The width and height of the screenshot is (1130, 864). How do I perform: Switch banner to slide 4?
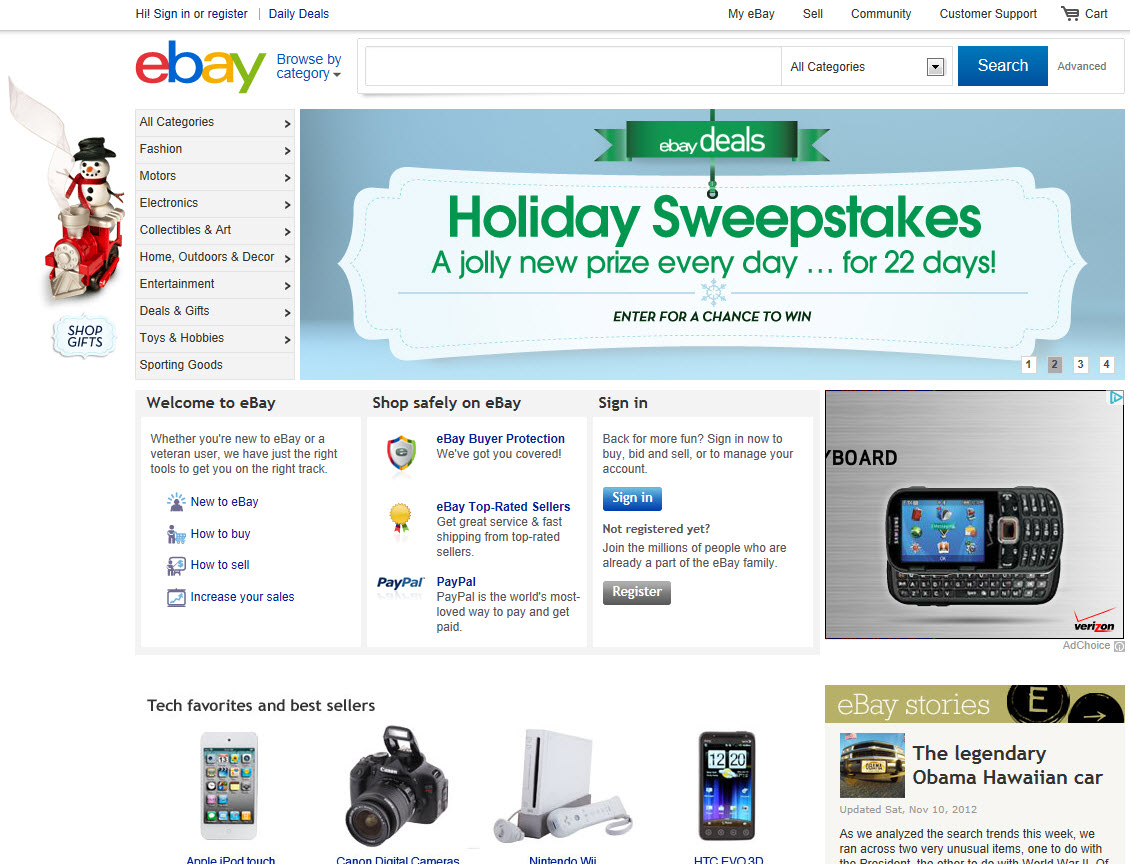1105,365
